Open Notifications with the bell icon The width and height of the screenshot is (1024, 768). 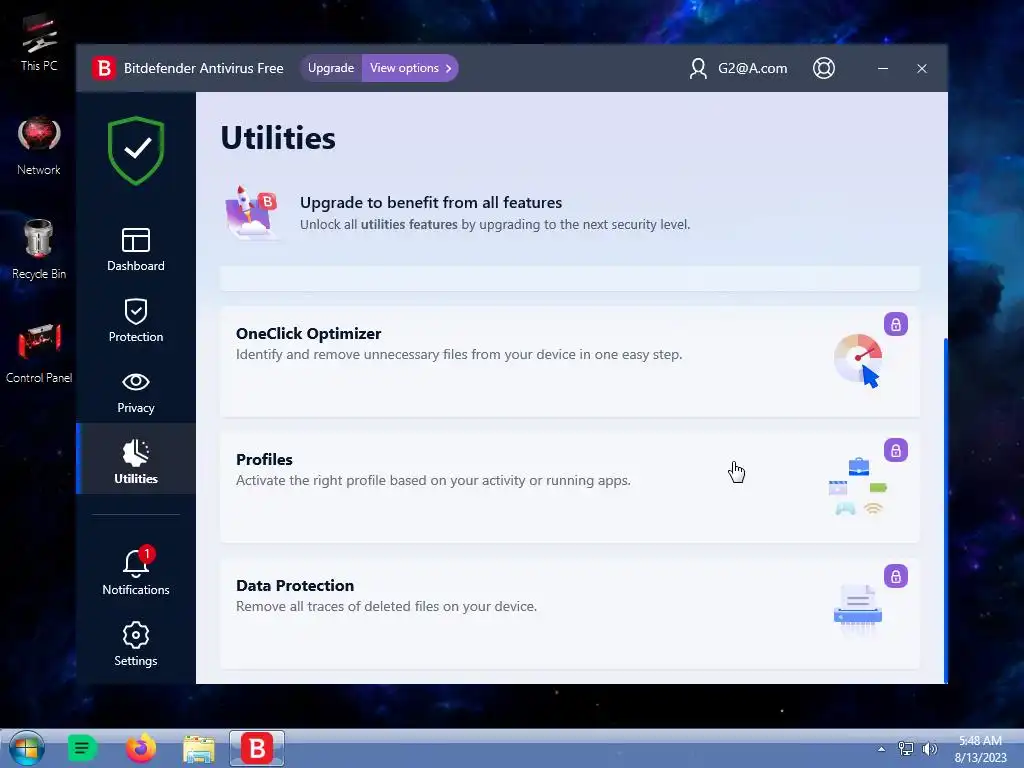[136, 571]
